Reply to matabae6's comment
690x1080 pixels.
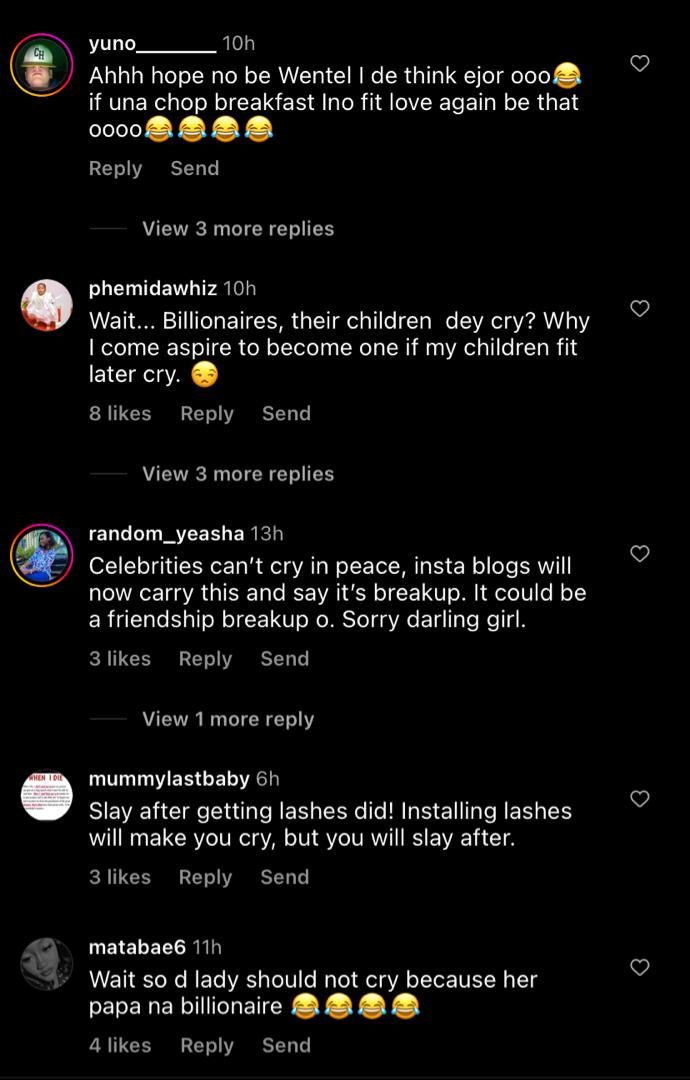[207, 1046]
